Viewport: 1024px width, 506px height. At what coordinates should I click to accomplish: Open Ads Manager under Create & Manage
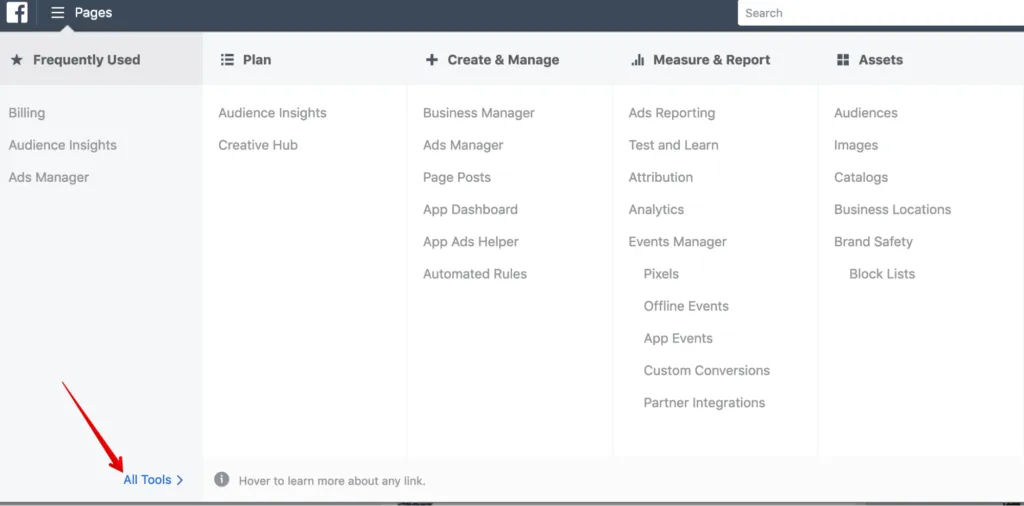tap(463, 145)
